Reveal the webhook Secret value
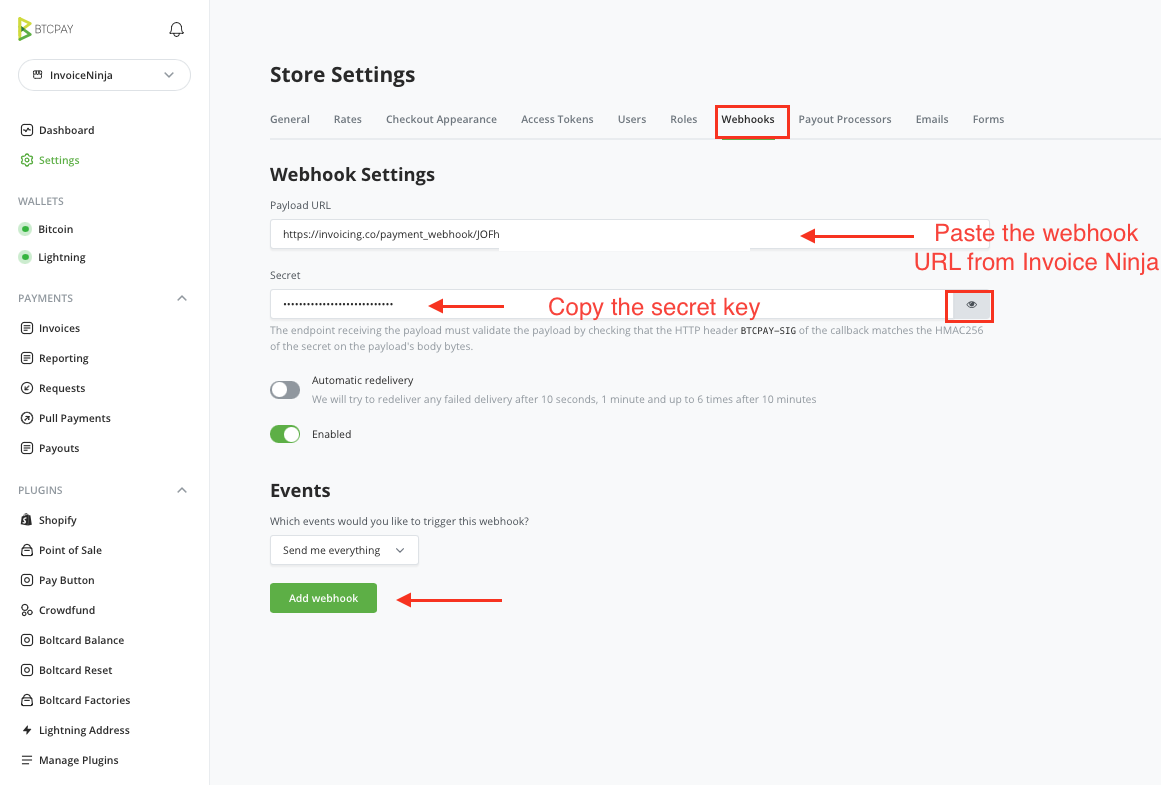This screenshot has height=785, width=1161. pyautogui.click(x=968, y=305)
